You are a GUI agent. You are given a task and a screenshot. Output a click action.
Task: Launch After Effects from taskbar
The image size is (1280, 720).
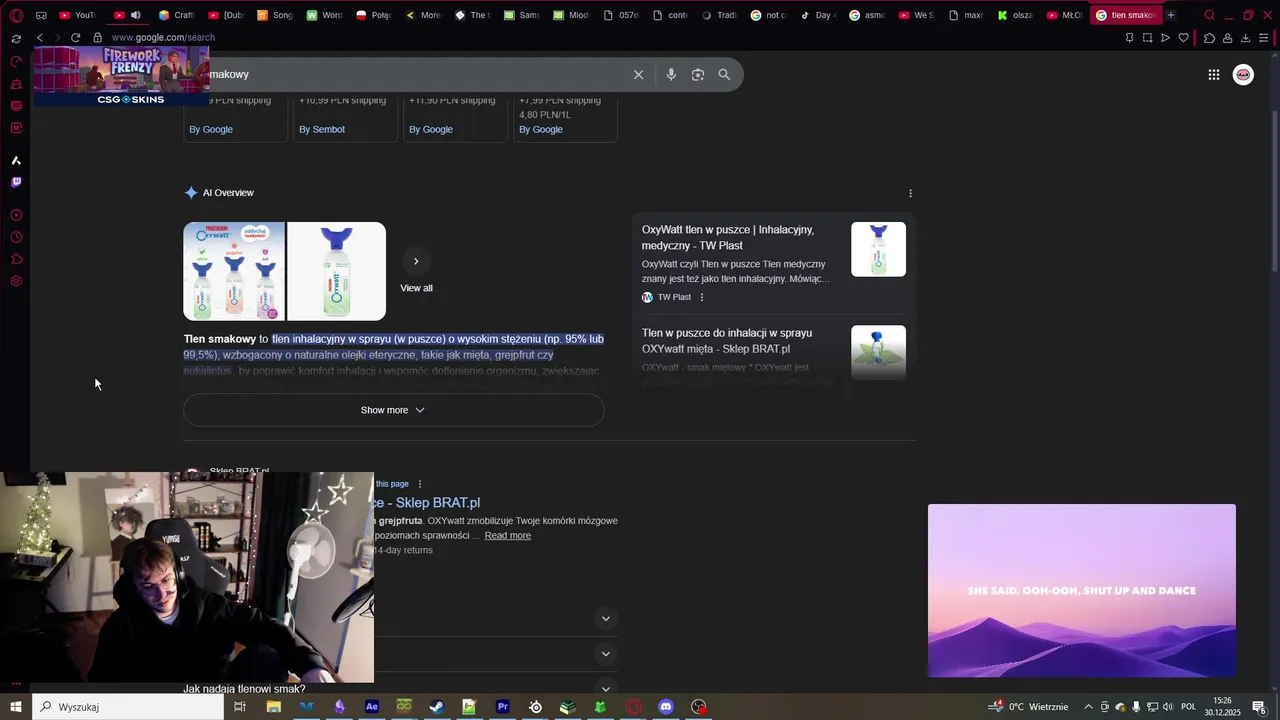(x=372, y=707)
